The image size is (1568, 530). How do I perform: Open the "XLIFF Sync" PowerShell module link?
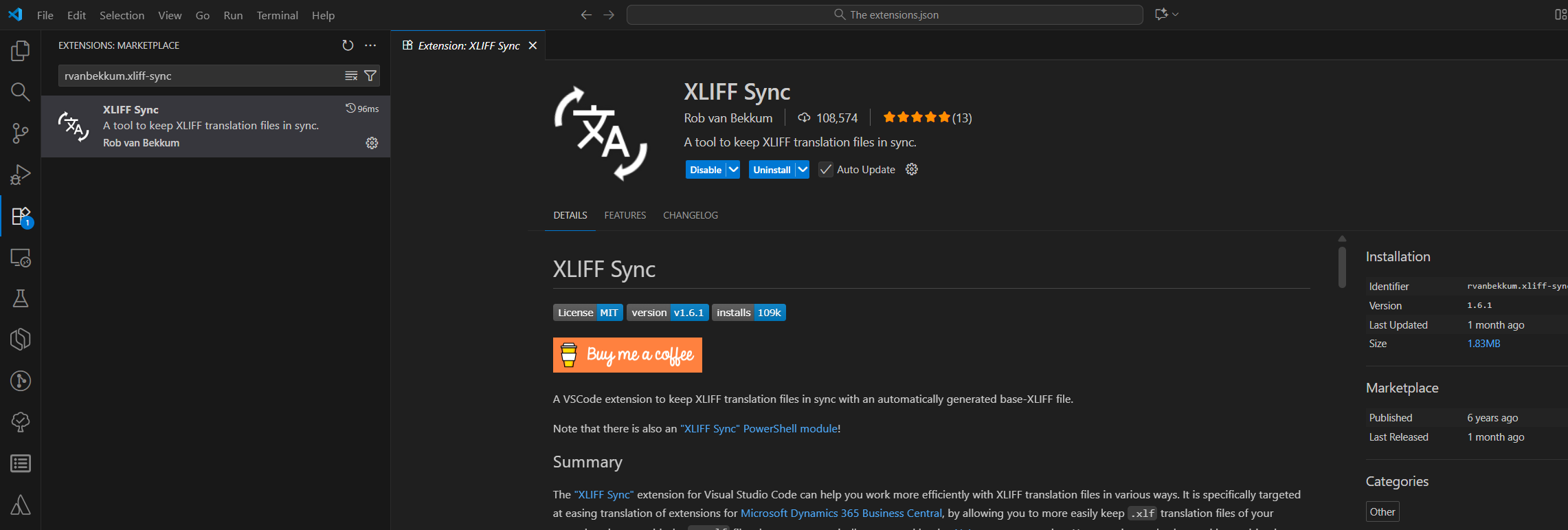[x=759, y=428]
